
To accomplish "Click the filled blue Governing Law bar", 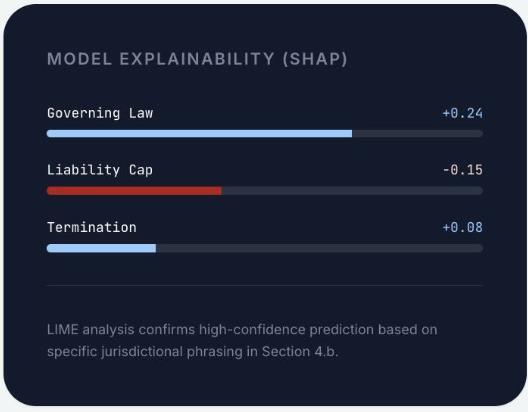I will [199, 134].
